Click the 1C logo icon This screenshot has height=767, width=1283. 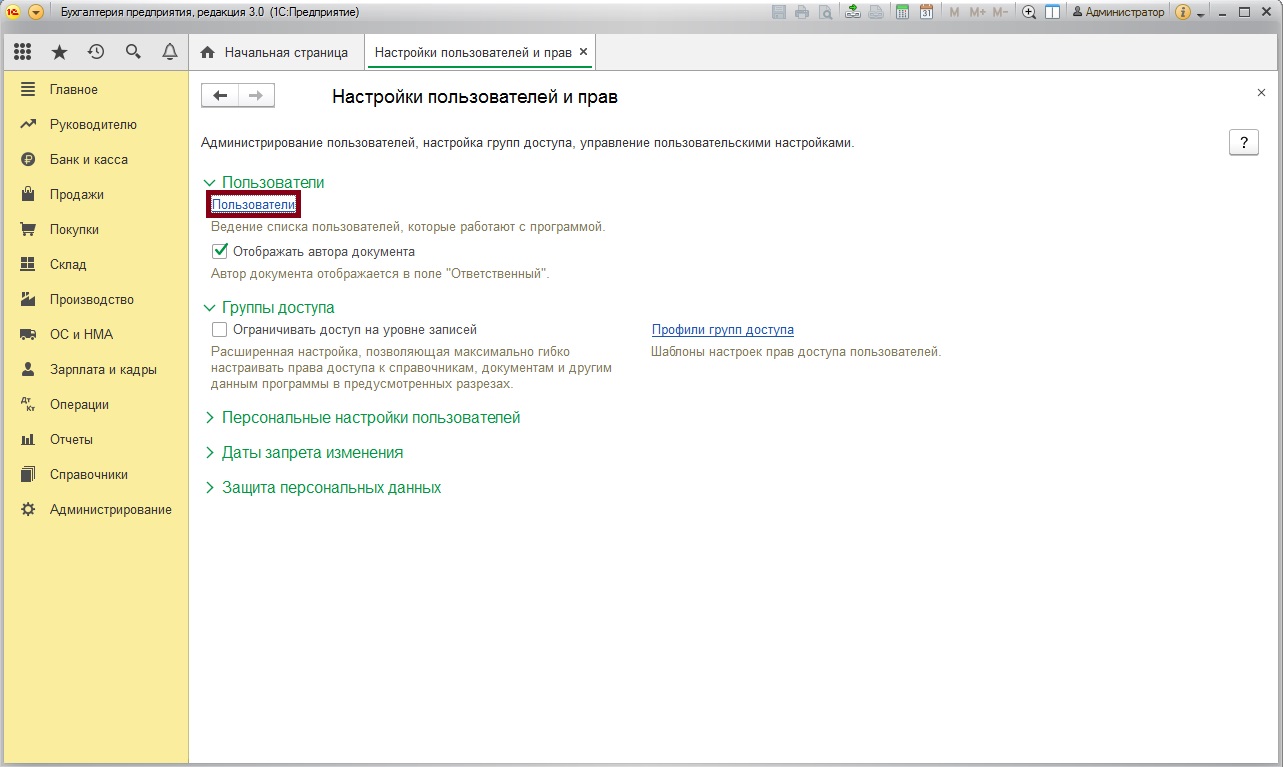[x=13, y=12]
